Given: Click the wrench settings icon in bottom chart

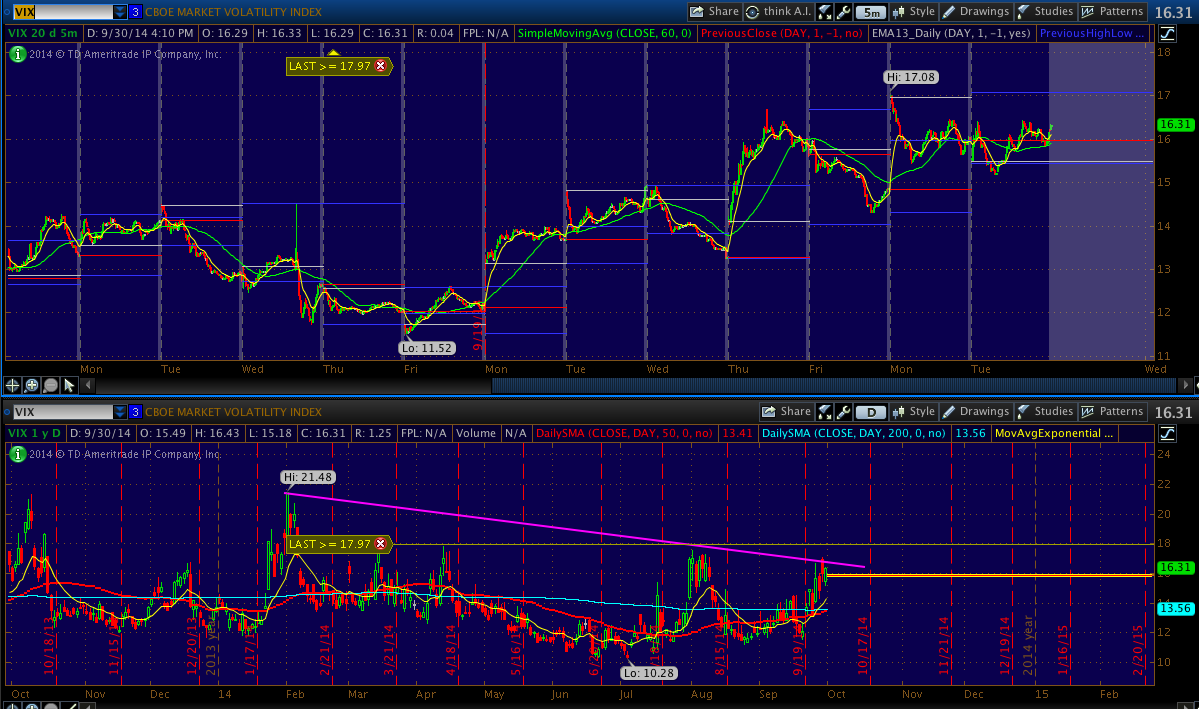Looking at the screenshot, I should tap(844, 412).
